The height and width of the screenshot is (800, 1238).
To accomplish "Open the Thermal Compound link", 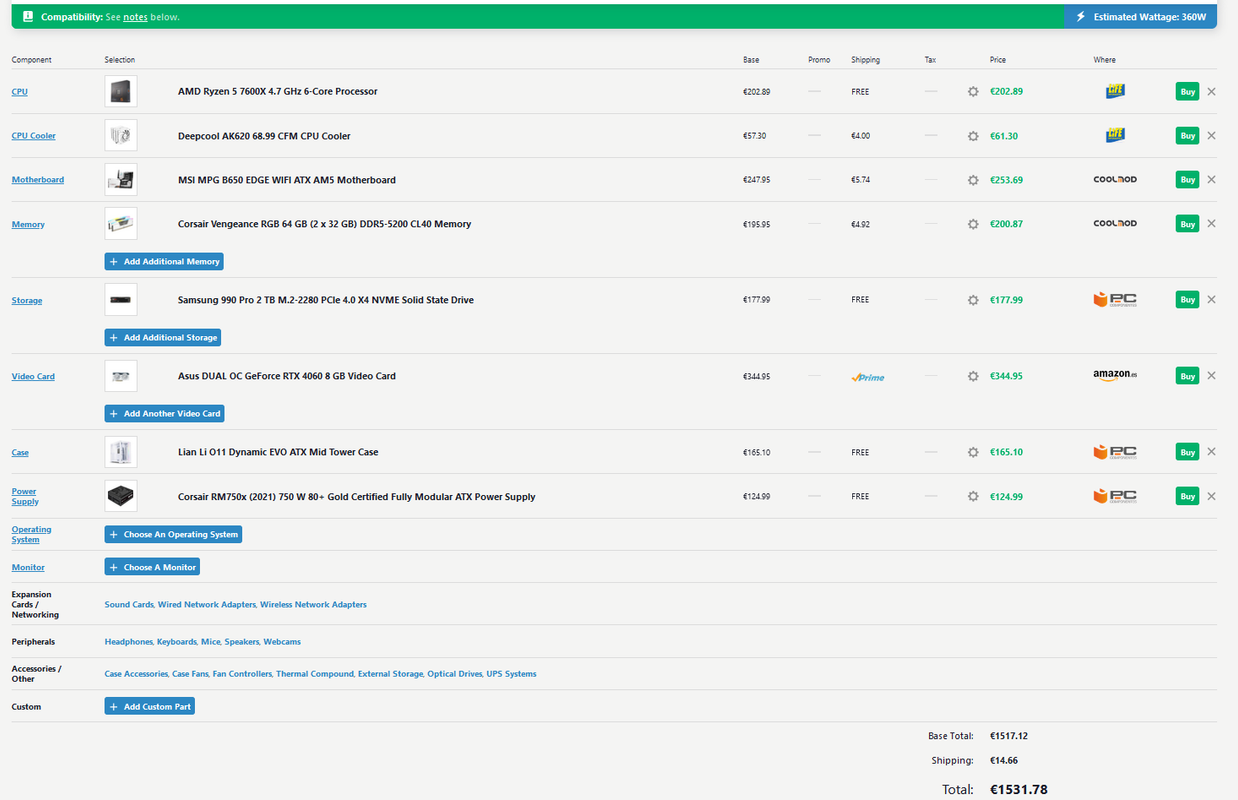I will click(315, 674).
